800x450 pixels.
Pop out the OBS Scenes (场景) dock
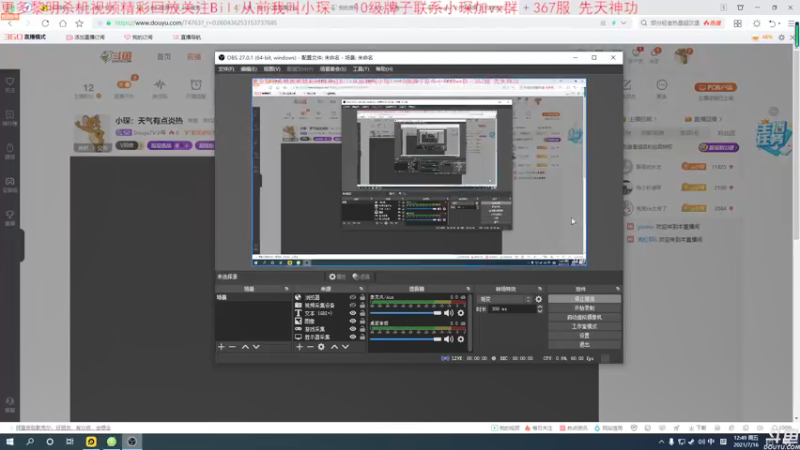pyautogui.click(x=286, y=289)
